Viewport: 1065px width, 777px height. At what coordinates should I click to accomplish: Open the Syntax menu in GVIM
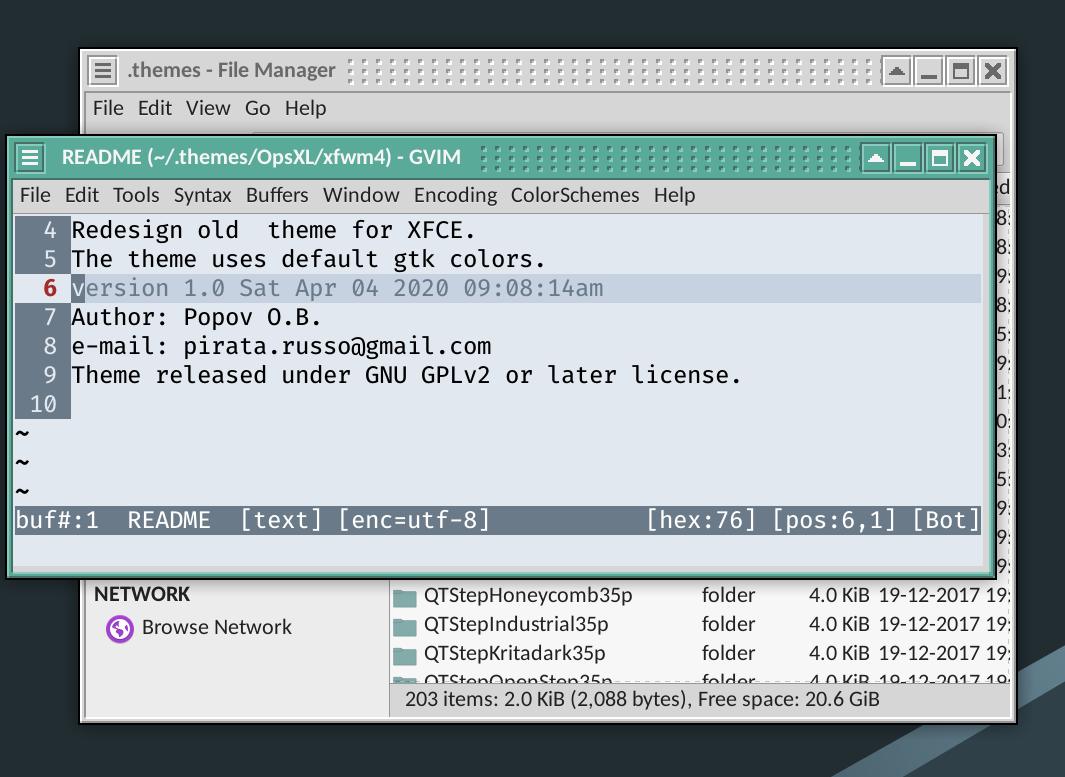[x=202, y=195]
